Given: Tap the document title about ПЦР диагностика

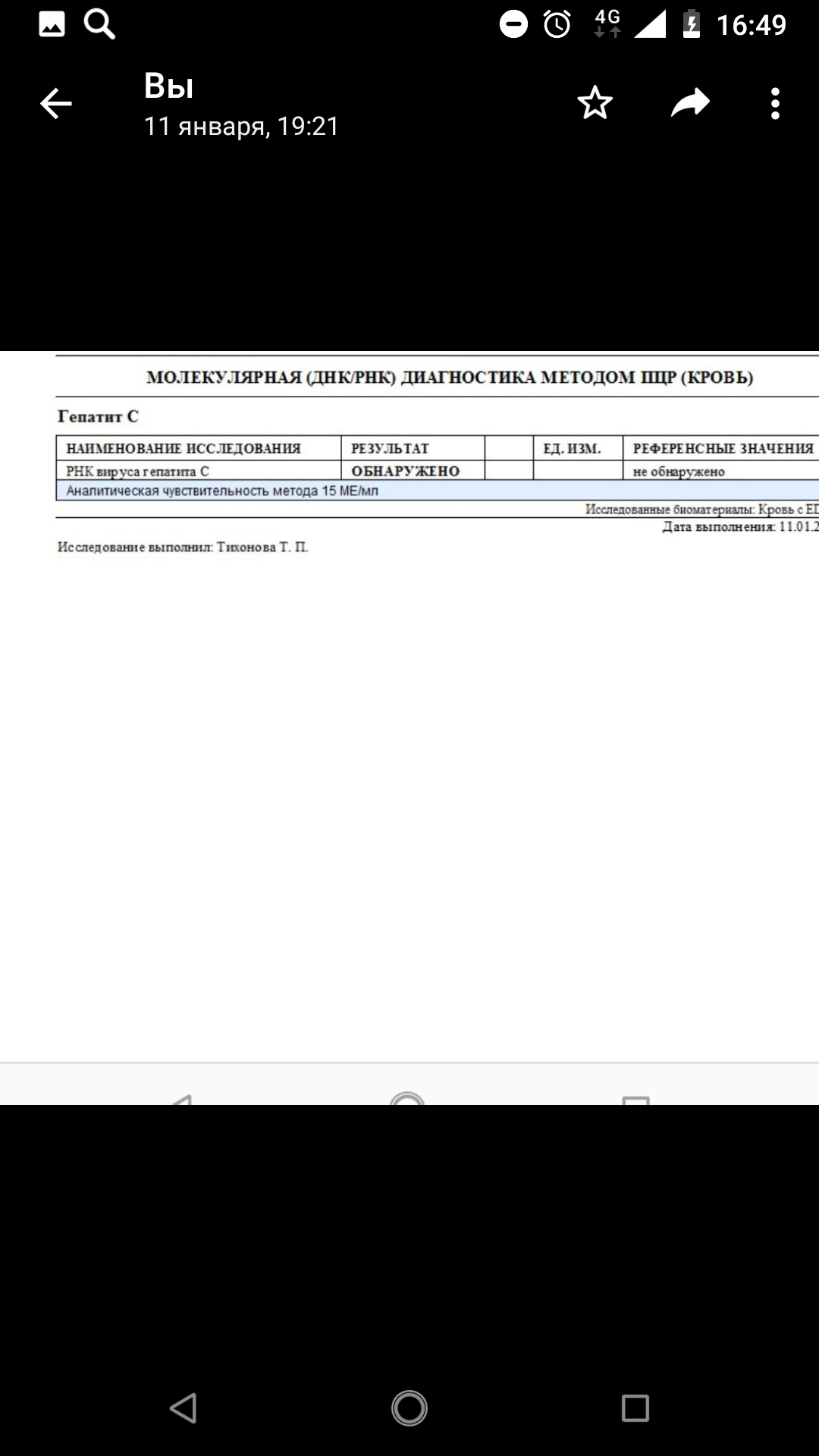Looking at the screenshot, I should (449, 378).
